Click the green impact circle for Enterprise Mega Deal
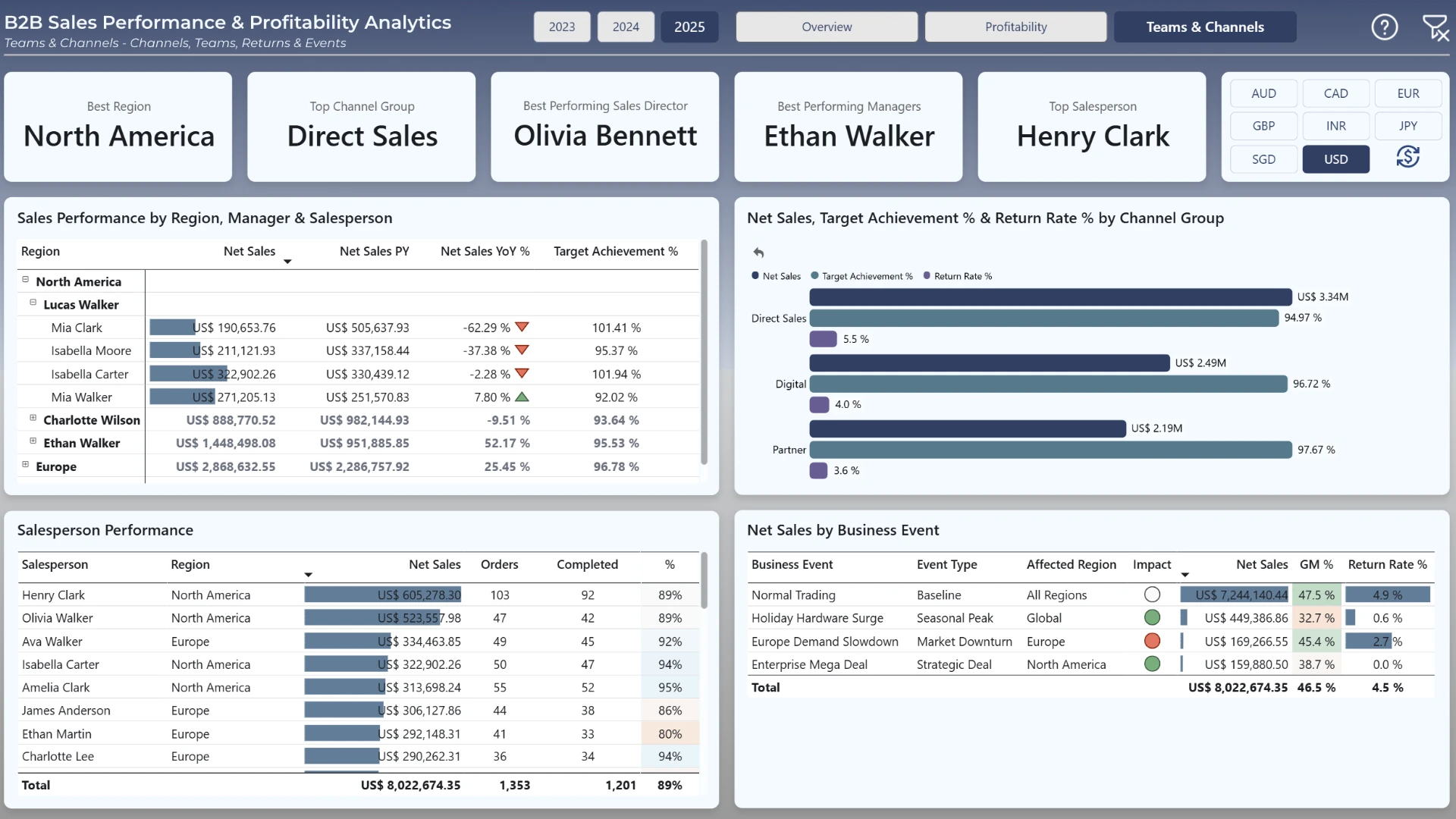The width and height of the screenshot is (1456, 819). (1152, 664)
